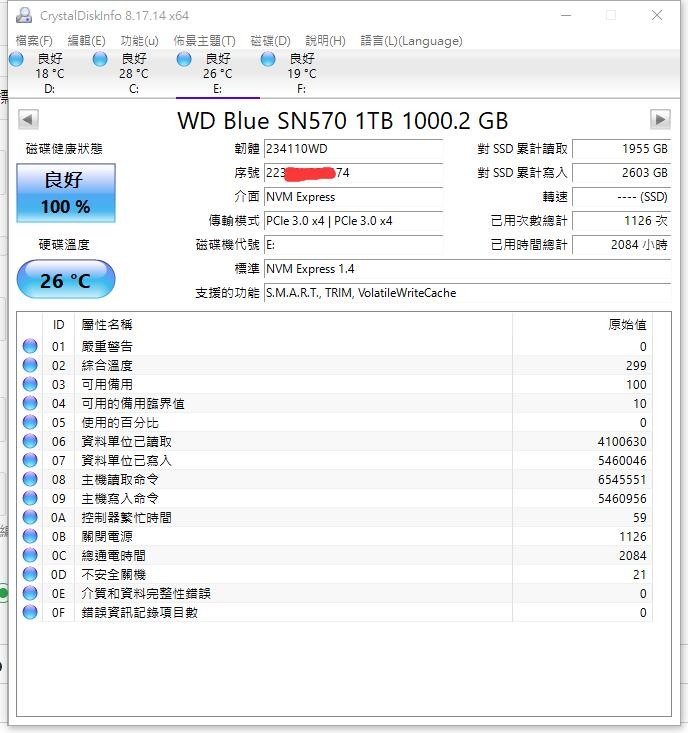The width and height of the screenshot is (688, 733).
Task: Click the ID column header
Action: coord(58,324)
